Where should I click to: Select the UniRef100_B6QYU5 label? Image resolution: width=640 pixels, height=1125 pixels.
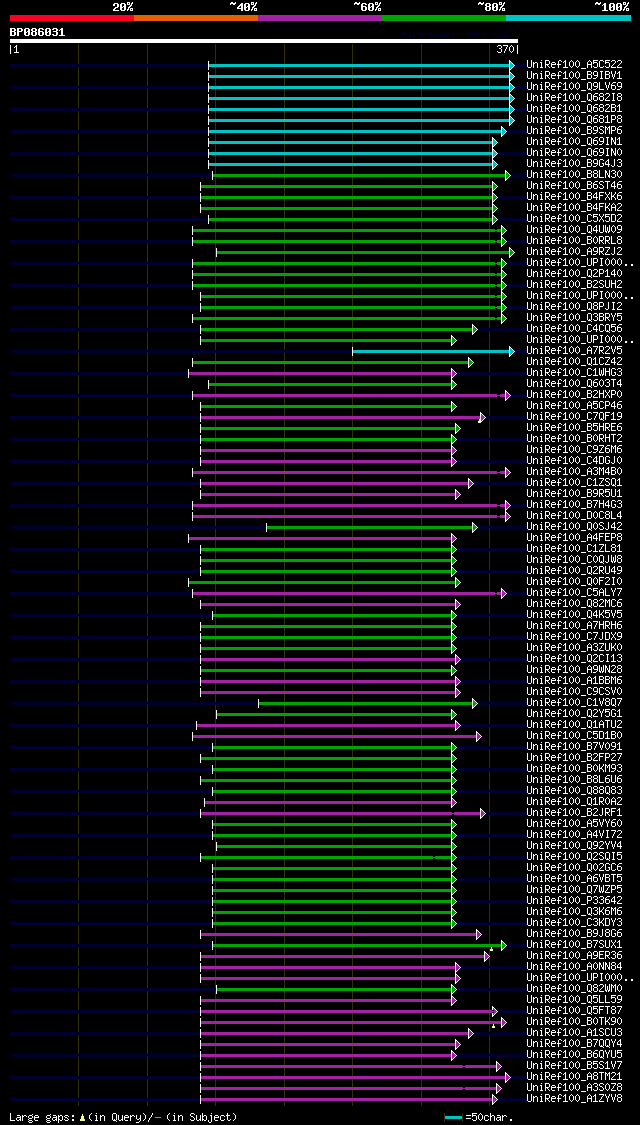[574, 1054]
